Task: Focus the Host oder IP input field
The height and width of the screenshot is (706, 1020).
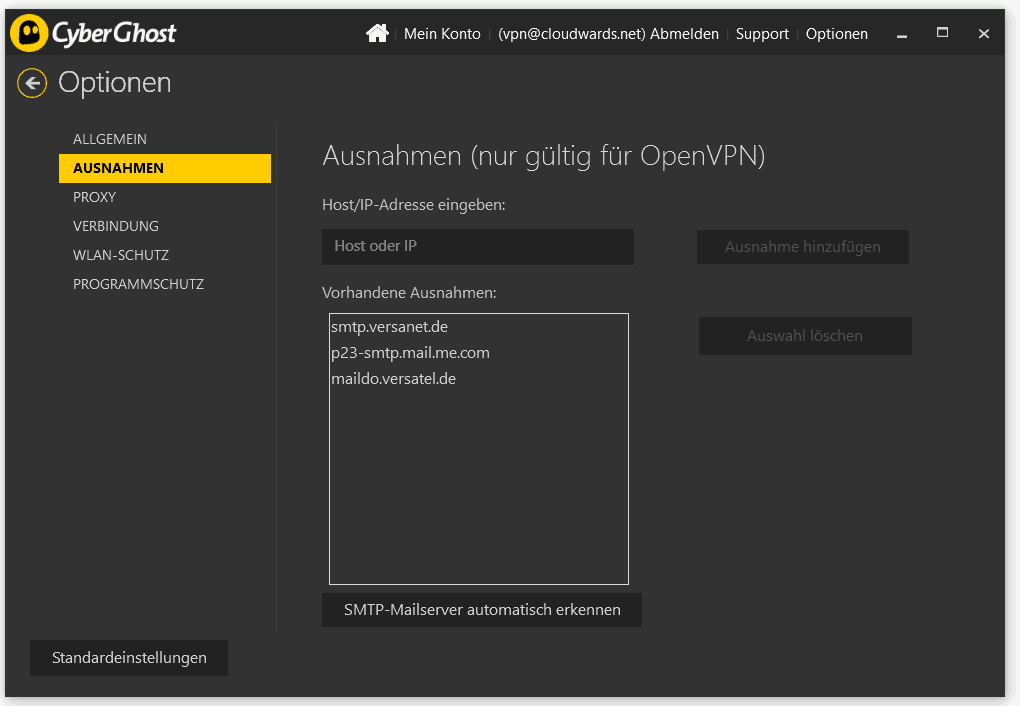Action: [x=477, y=247]
